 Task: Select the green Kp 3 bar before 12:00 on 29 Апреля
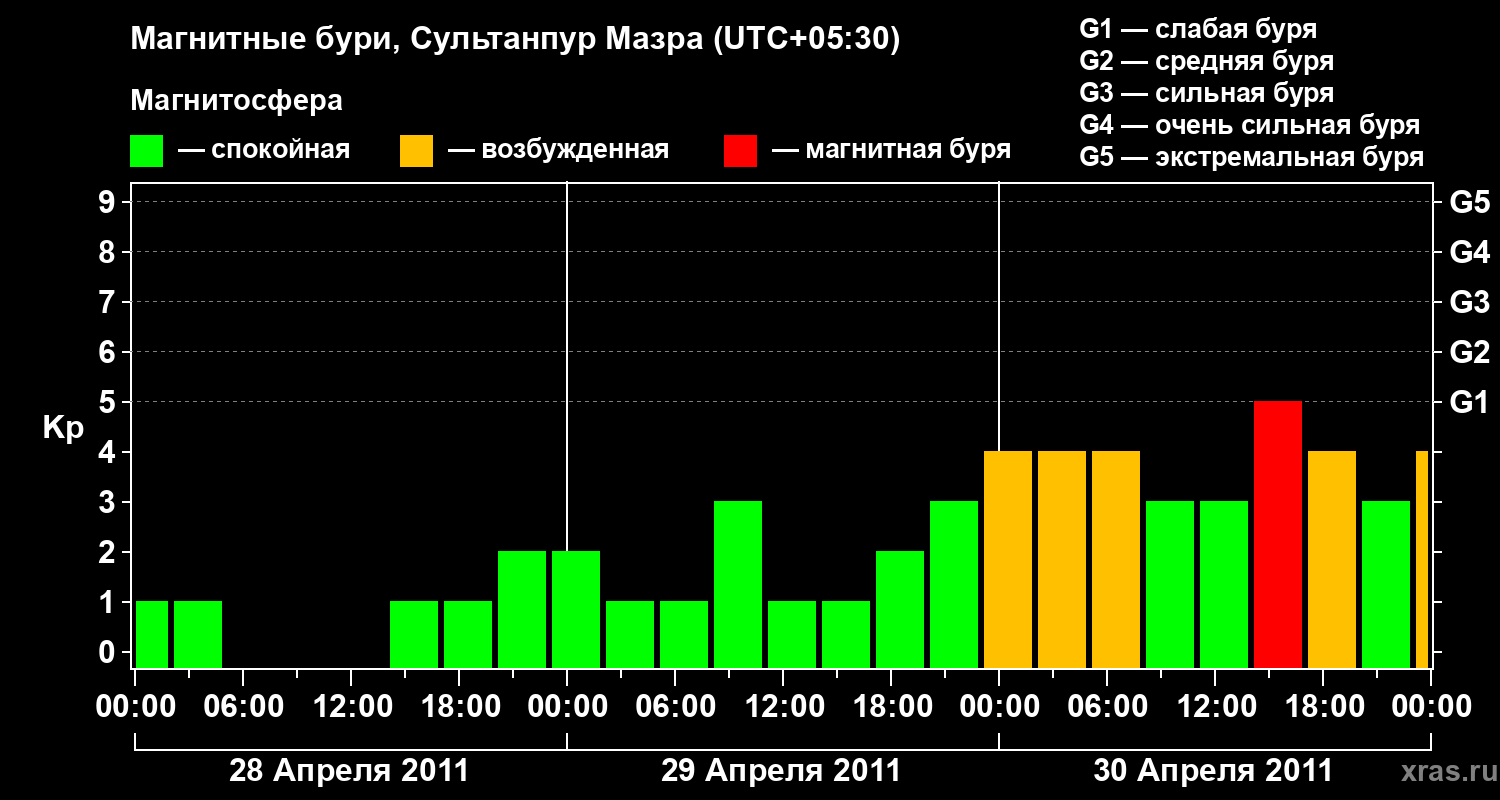point(738,584)
